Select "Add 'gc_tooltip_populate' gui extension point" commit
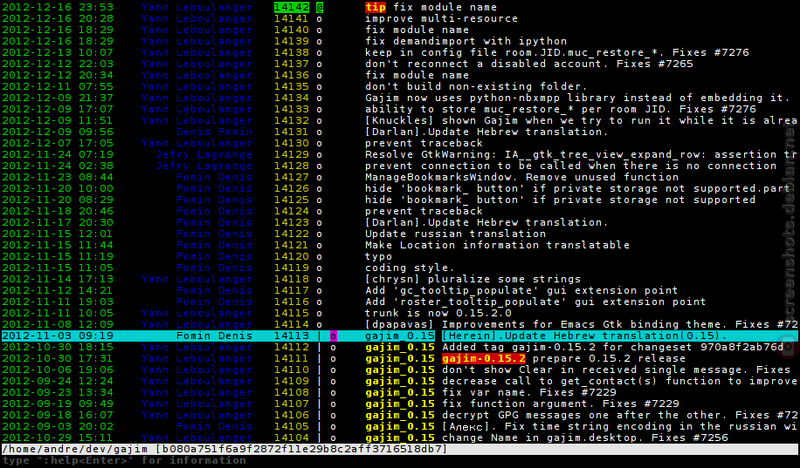This screenshot has width=800, height=468. [521, 290]
